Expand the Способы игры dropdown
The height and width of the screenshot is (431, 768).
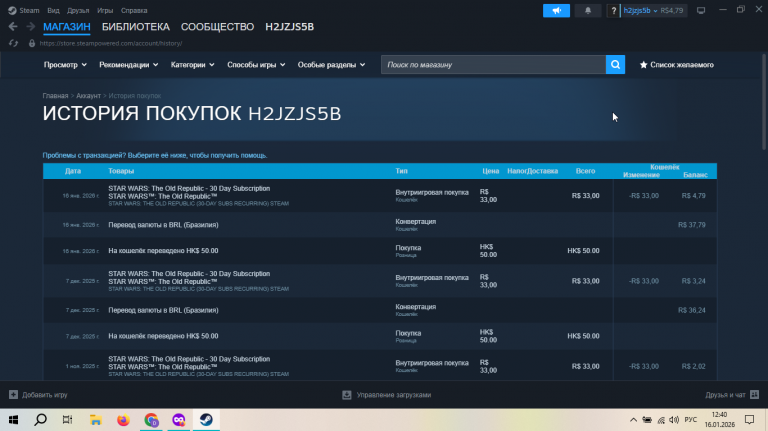point(256,65)
